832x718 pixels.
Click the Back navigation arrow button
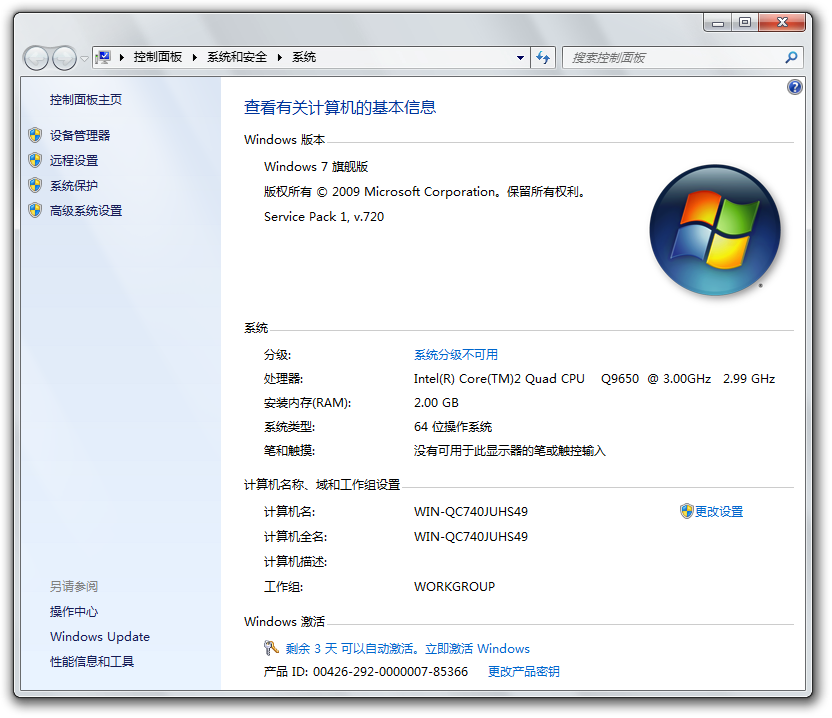pyautogui.click(x=36, y=58)
